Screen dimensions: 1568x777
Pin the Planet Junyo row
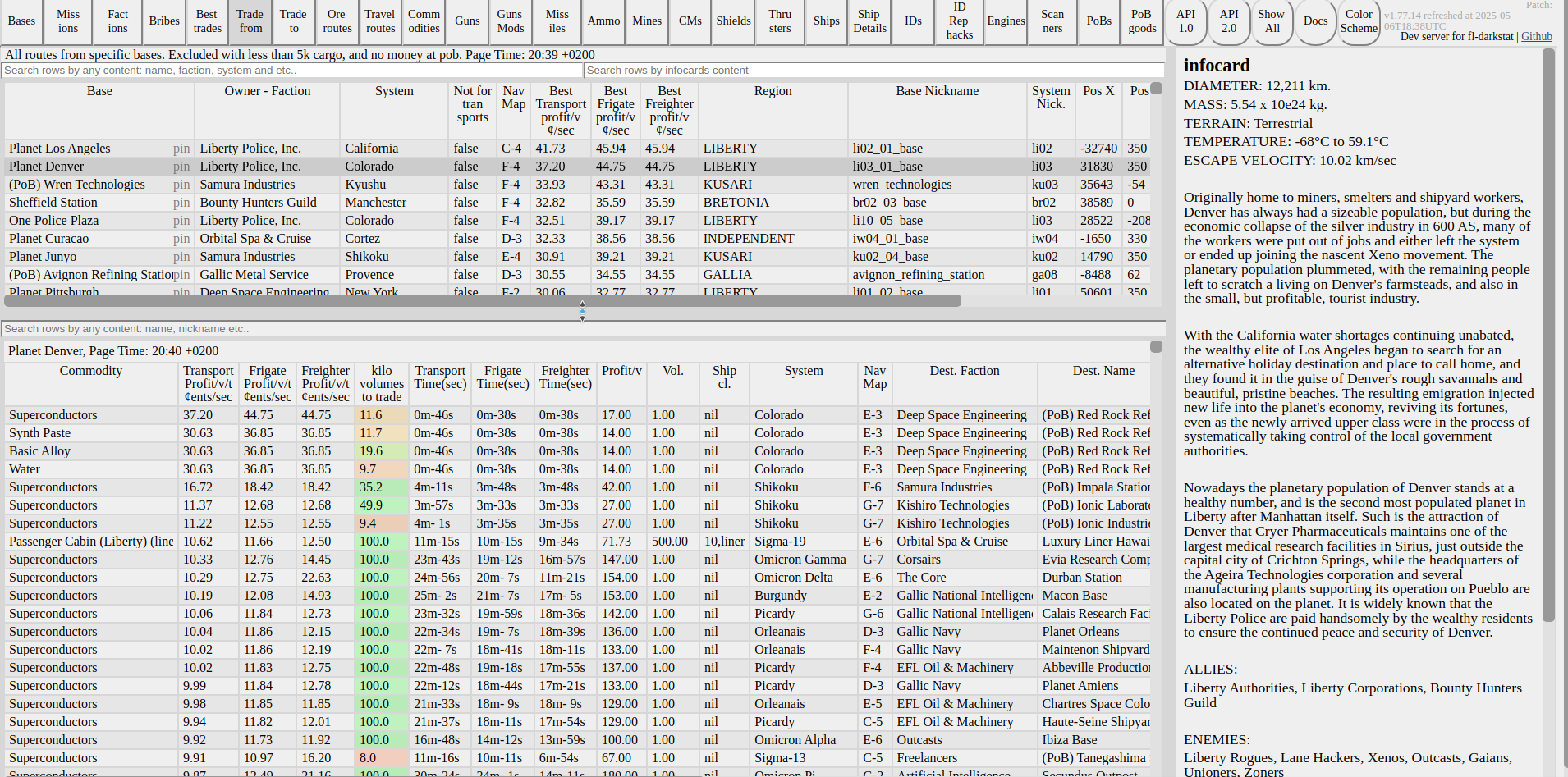coord(181,257)
